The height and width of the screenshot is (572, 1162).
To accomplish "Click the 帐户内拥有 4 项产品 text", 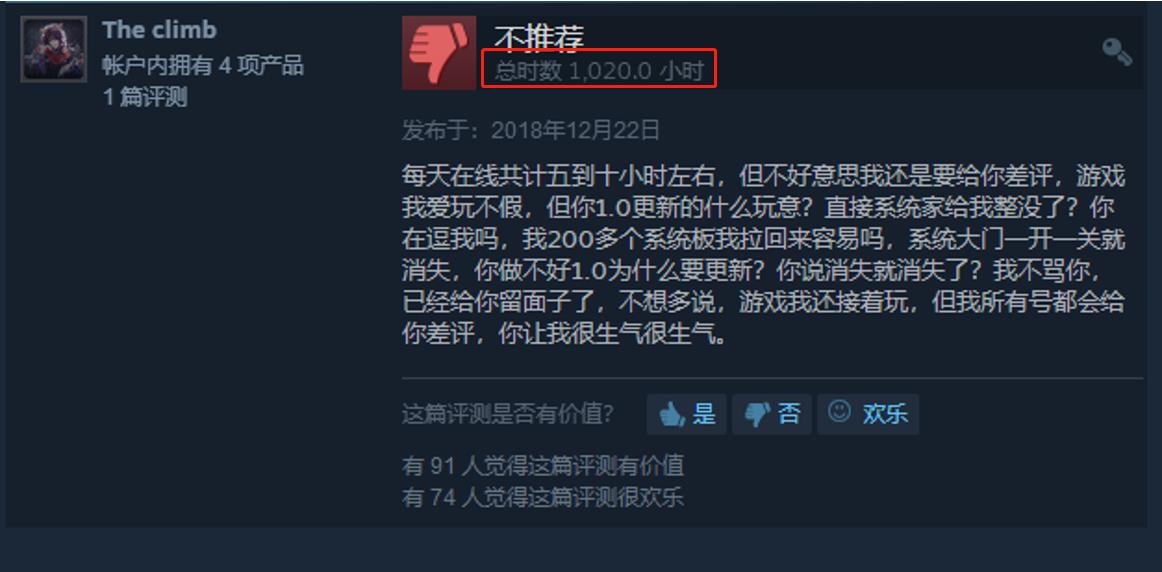I will point(203,65).
